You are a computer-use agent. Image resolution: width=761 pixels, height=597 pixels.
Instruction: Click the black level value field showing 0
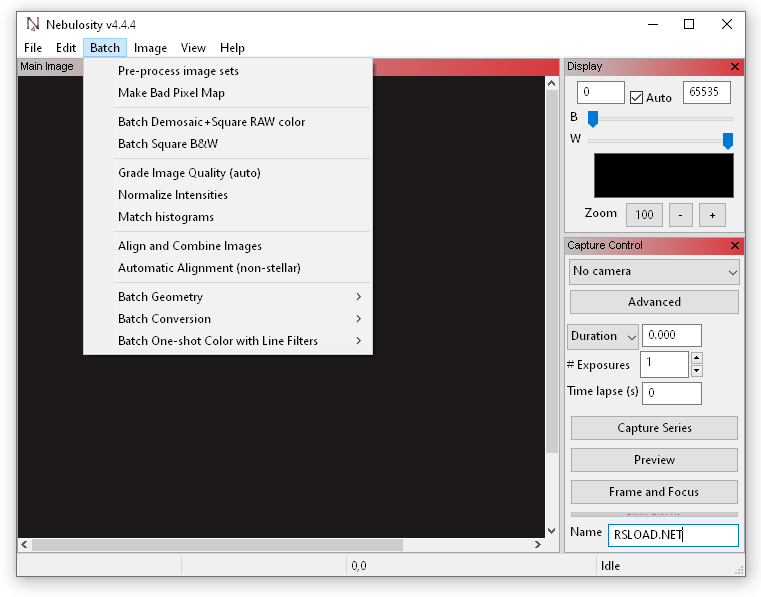(600, 92)
